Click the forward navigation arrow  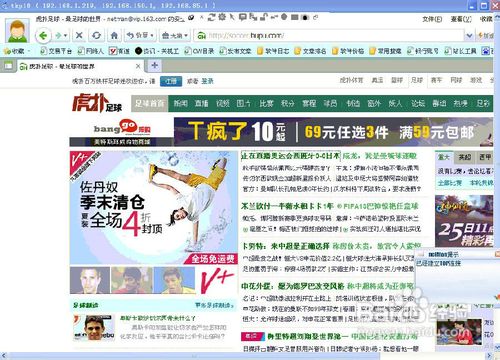(x=59, y=35)
